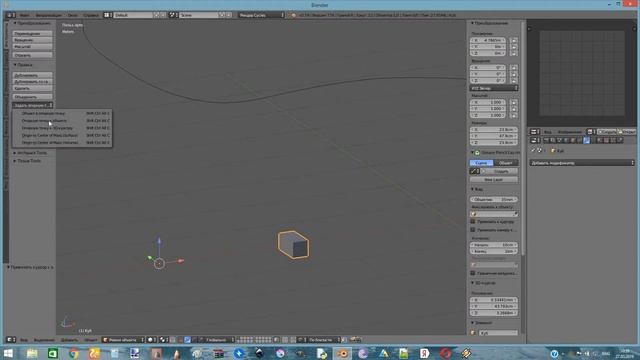The width and height of the screenshot is (640, 360).
Task: Click the image browse icon in image editor header
Action: pos(591,132)
